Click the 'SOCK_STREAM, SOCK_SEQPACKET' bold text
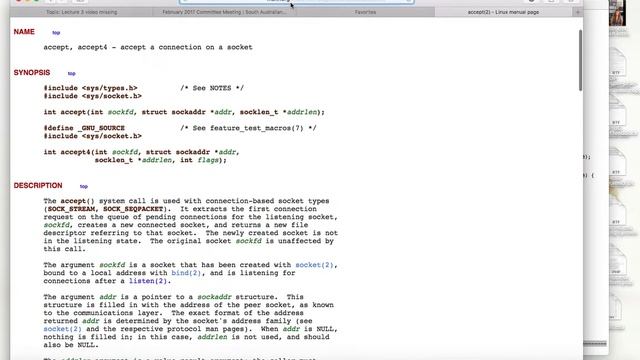Image resolution: width=640 pixels, height=360 pixels. click(105, 209)
